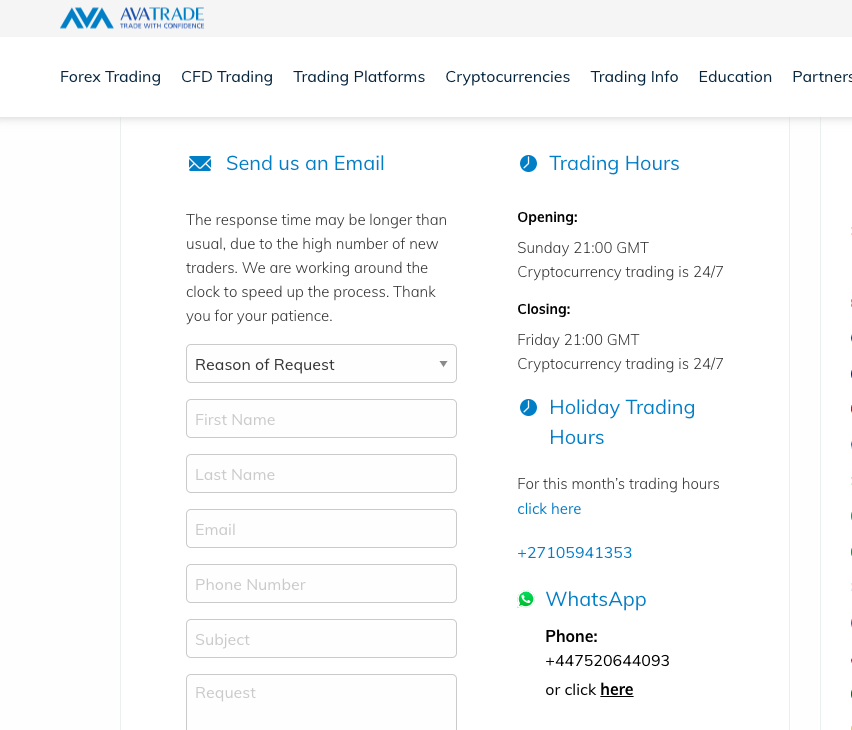
Task: Follow the 'click here' holiday hours link
Action: coord(549,509)
